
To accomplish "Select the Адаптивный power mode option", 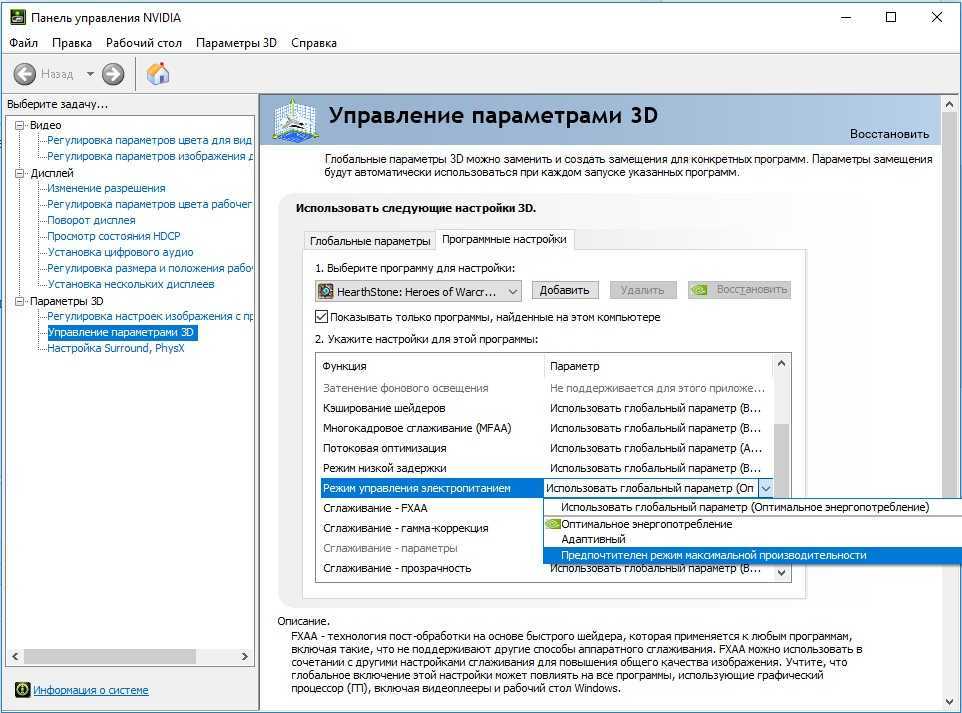I will tap(593, 539).
